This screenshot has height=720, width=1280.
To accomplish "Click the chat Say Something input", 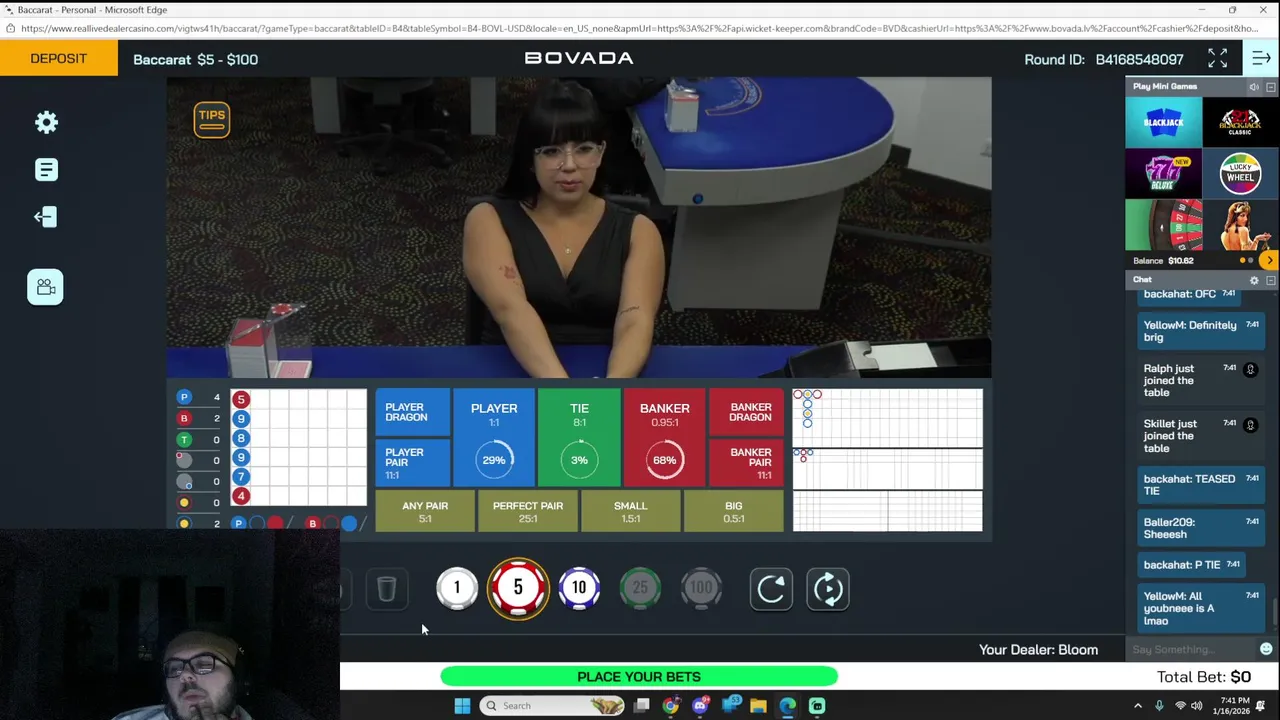I will [x=1190, y=650].
